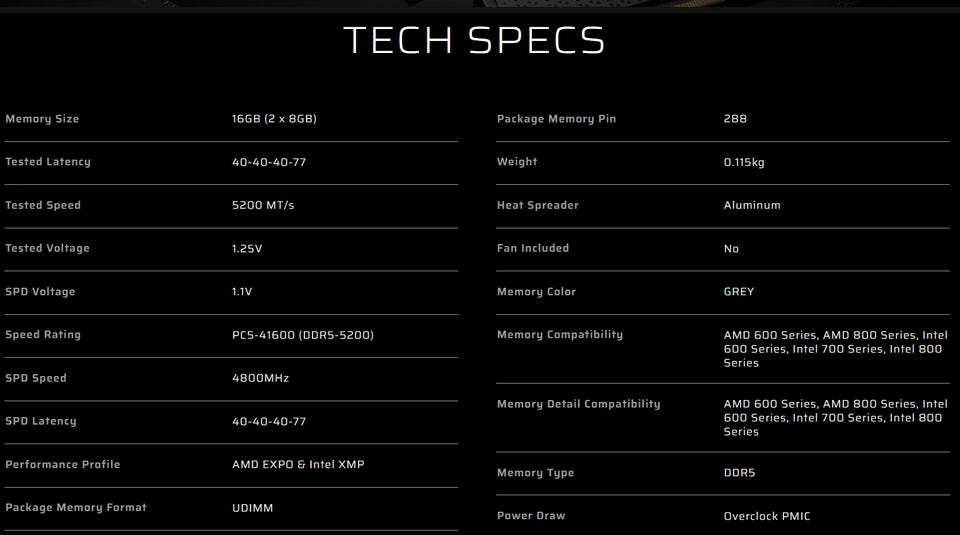Click the GREY memory color value
This screenshot has width=960, height=535.
[739, 292]
